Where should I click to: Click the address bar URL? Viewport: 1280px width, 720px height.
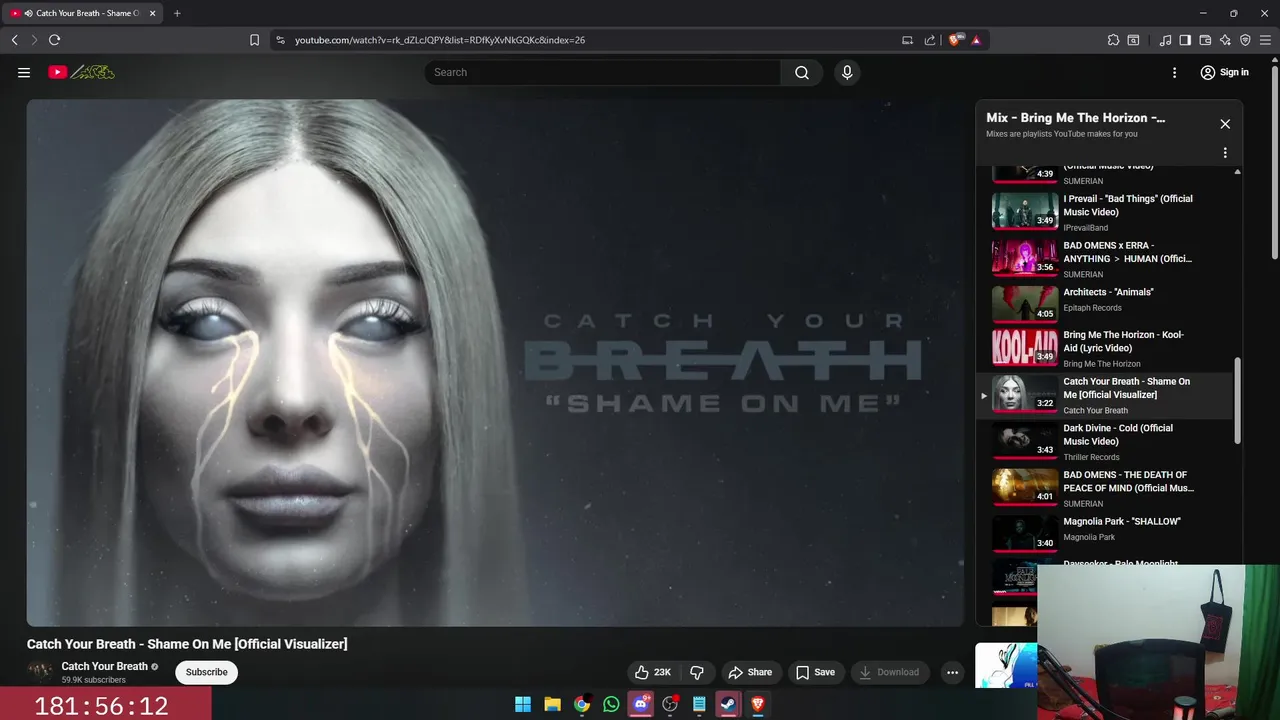pyautogui.click(x=440, y=40)
